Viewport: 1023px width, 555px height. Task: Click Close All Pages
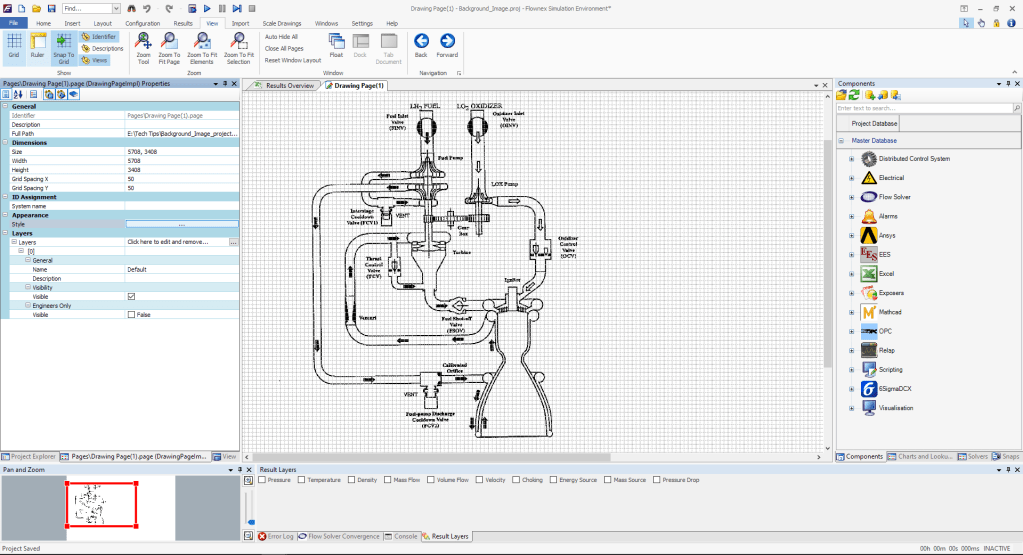click(284, 48)
